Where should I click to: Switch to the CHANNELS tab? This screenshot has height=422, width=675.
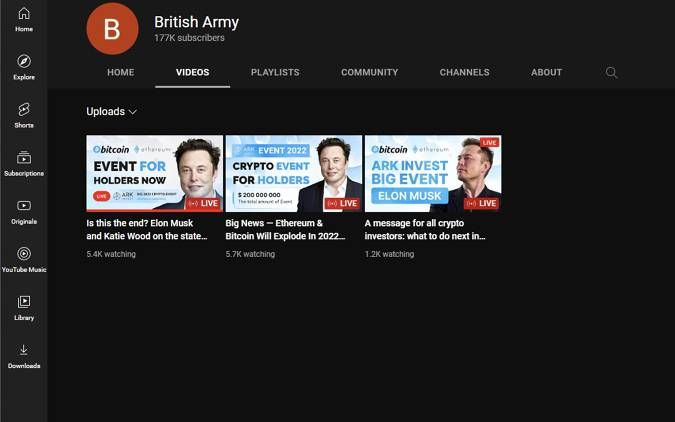[x=464, y=73]
